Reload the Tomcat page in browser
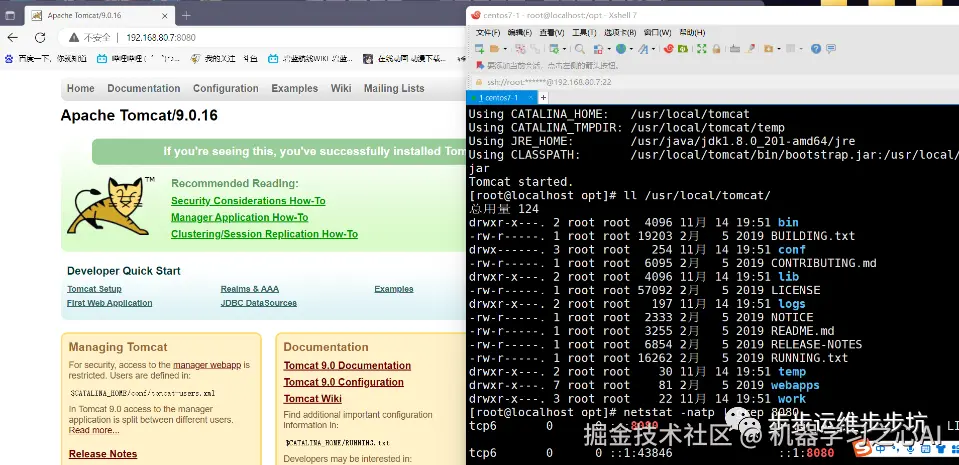 click(x=40, y=37)
